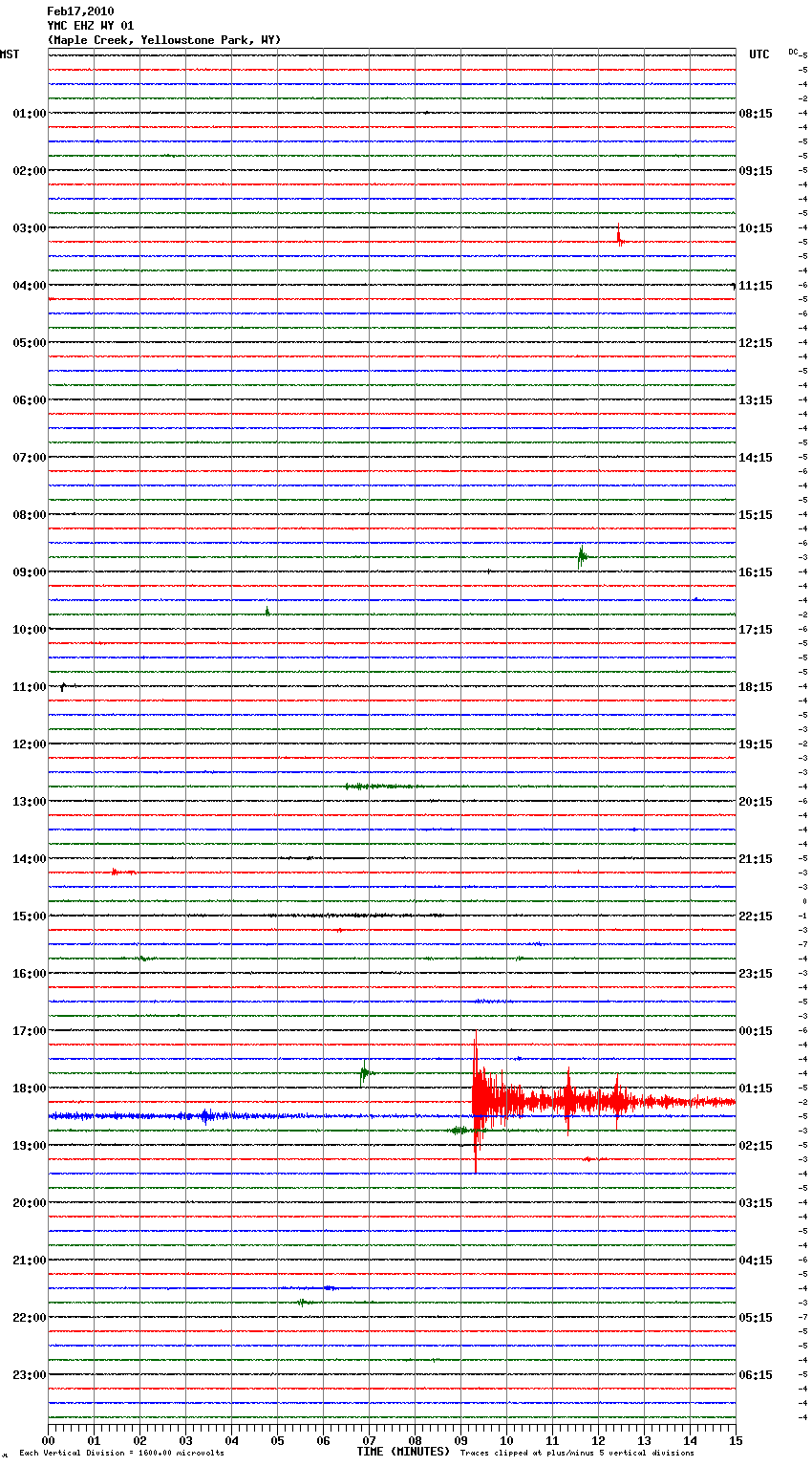Select the station code YMC EHZ WY 01
The image size is (812, 1466).
(91, 26)
